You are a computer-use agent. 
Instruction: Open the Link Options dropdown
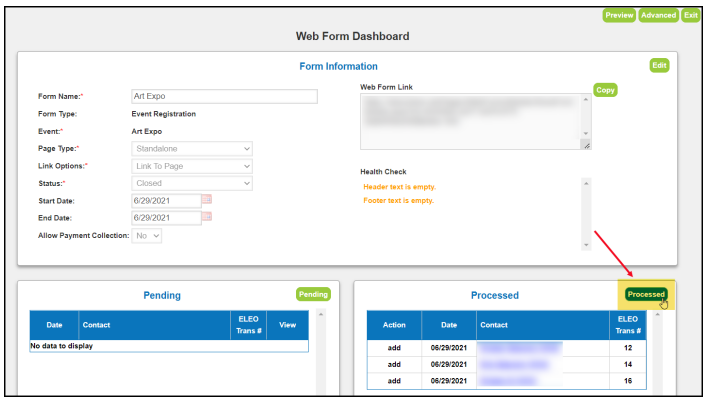click(192, 166)
